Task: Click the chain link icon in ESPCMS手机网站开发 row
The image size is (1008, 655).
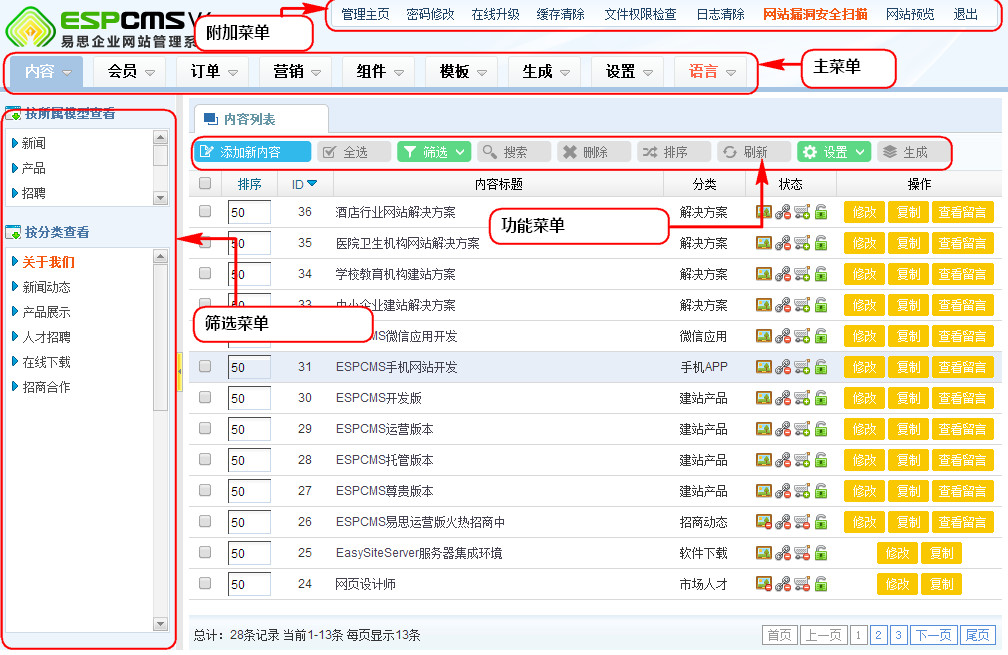Action: 783,367
